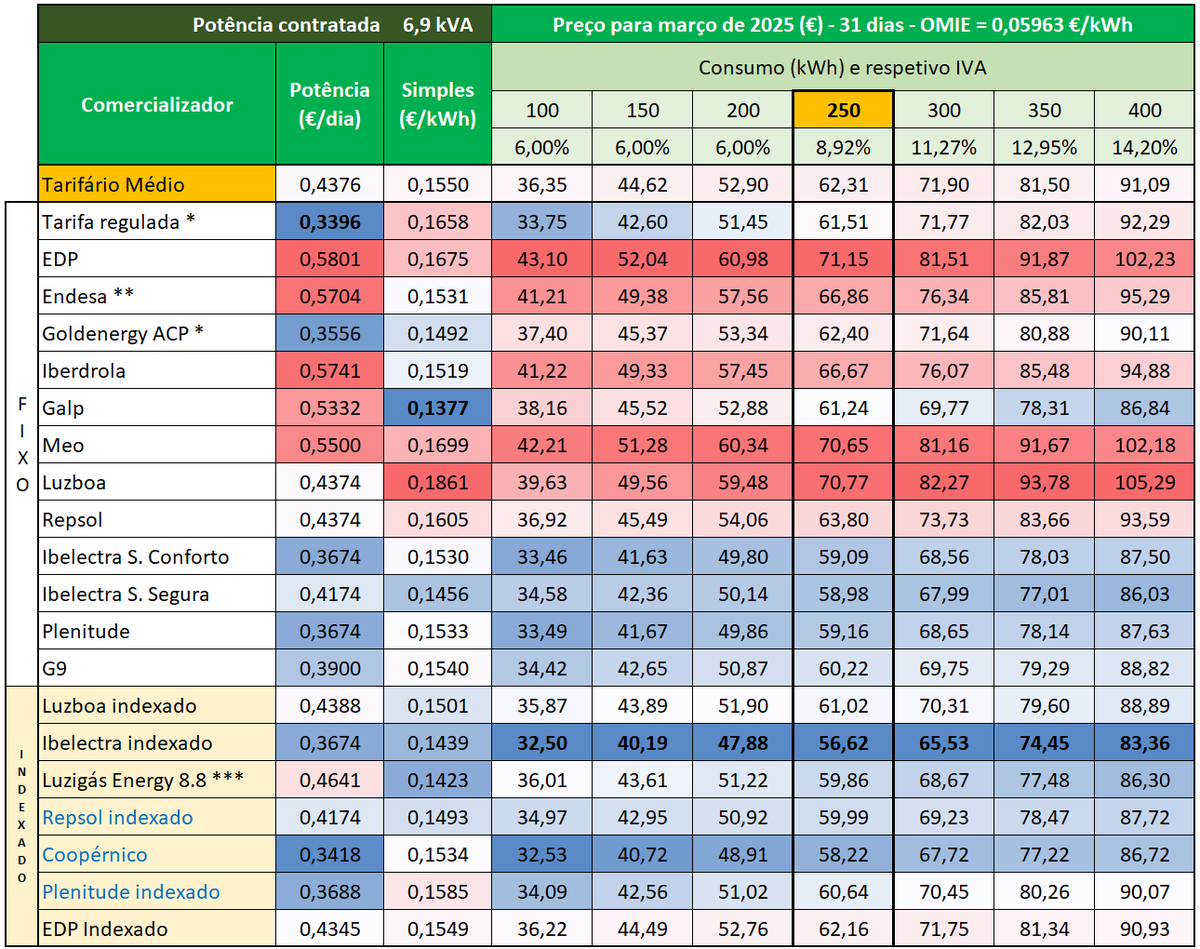
Task: Click the 'Potência (€/dia)' column header
Action: click(x=330, y=104)
